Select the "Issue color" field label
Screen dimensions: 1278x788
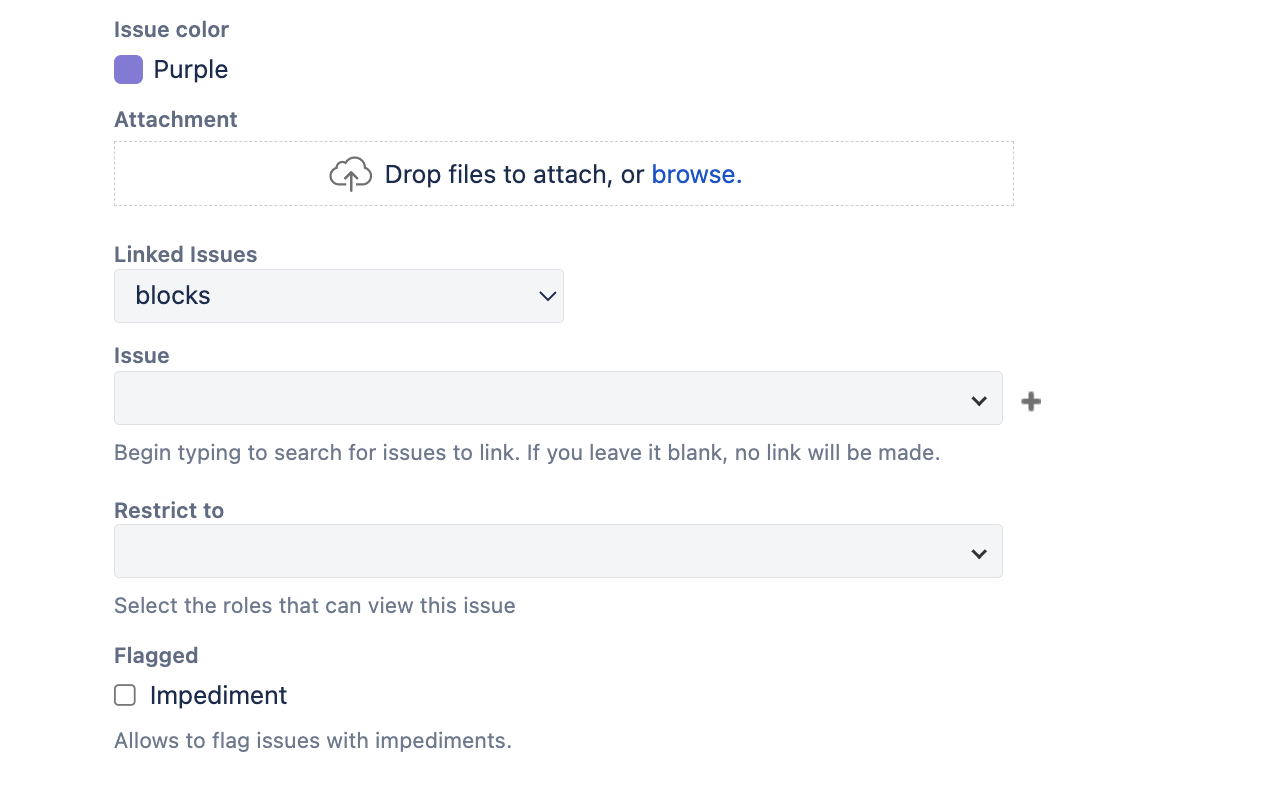click(x=172, y=29)
